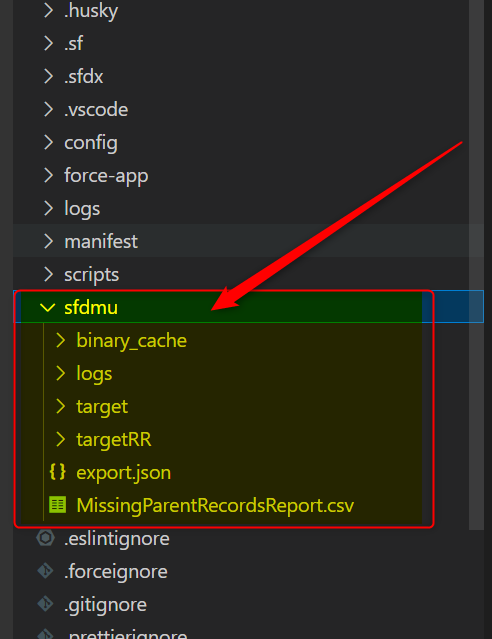Select the targetRR folder name

(x=114, y=440)
